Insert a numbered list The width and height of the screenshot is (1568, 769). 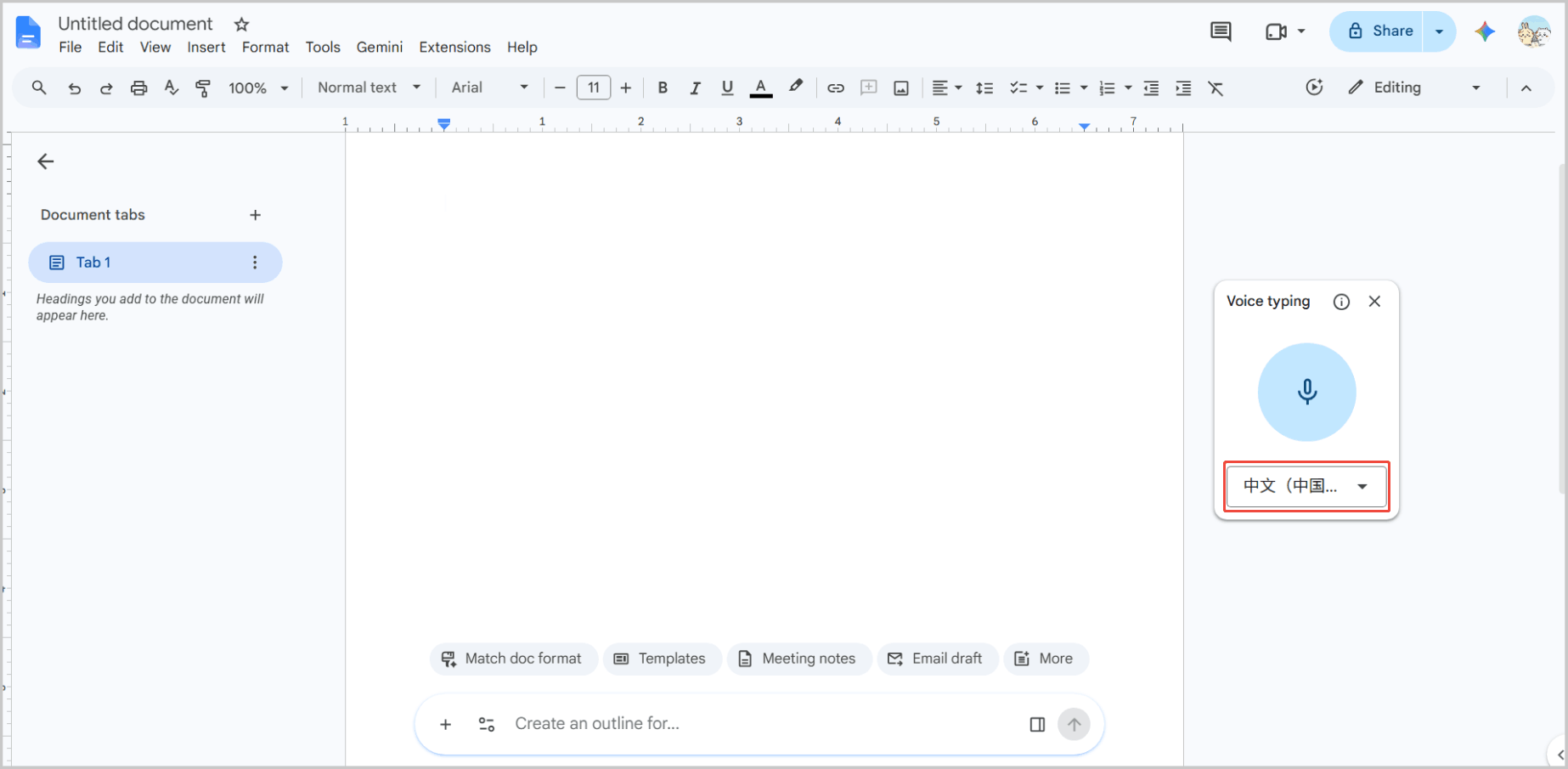click(x=1107, y=88)
